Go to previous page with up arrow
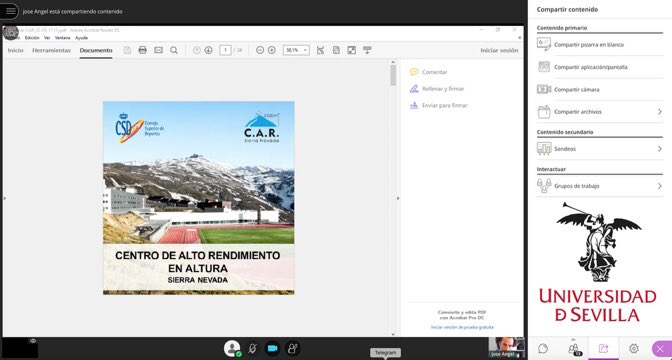 pyautogui.click(x=197, y=50)
